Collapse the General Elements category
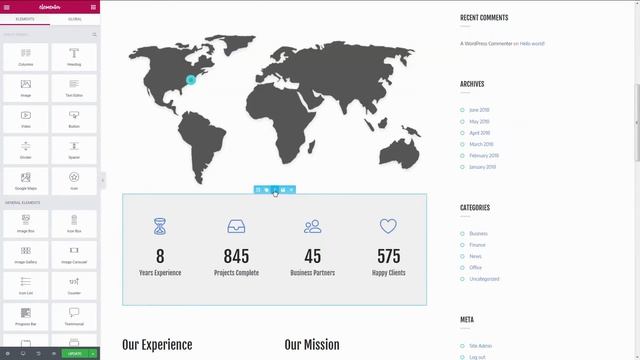This screenshot has width=640, height=360. tap(22, 202)
